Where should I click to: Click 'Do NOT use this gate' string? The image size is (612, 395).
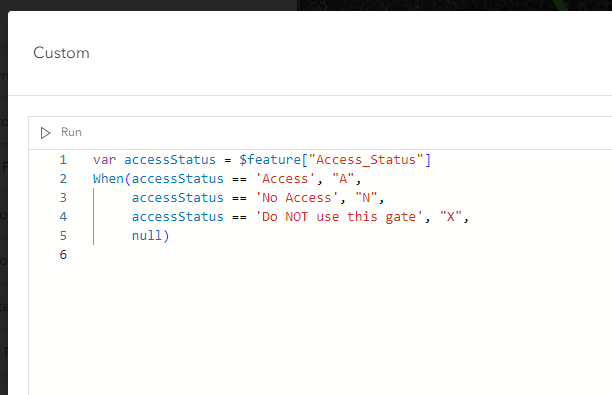[339, 217]
